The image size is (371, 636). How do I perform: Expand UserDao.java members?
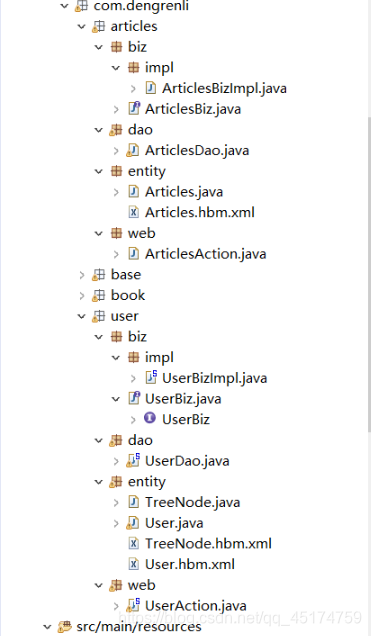coord(116,461)
